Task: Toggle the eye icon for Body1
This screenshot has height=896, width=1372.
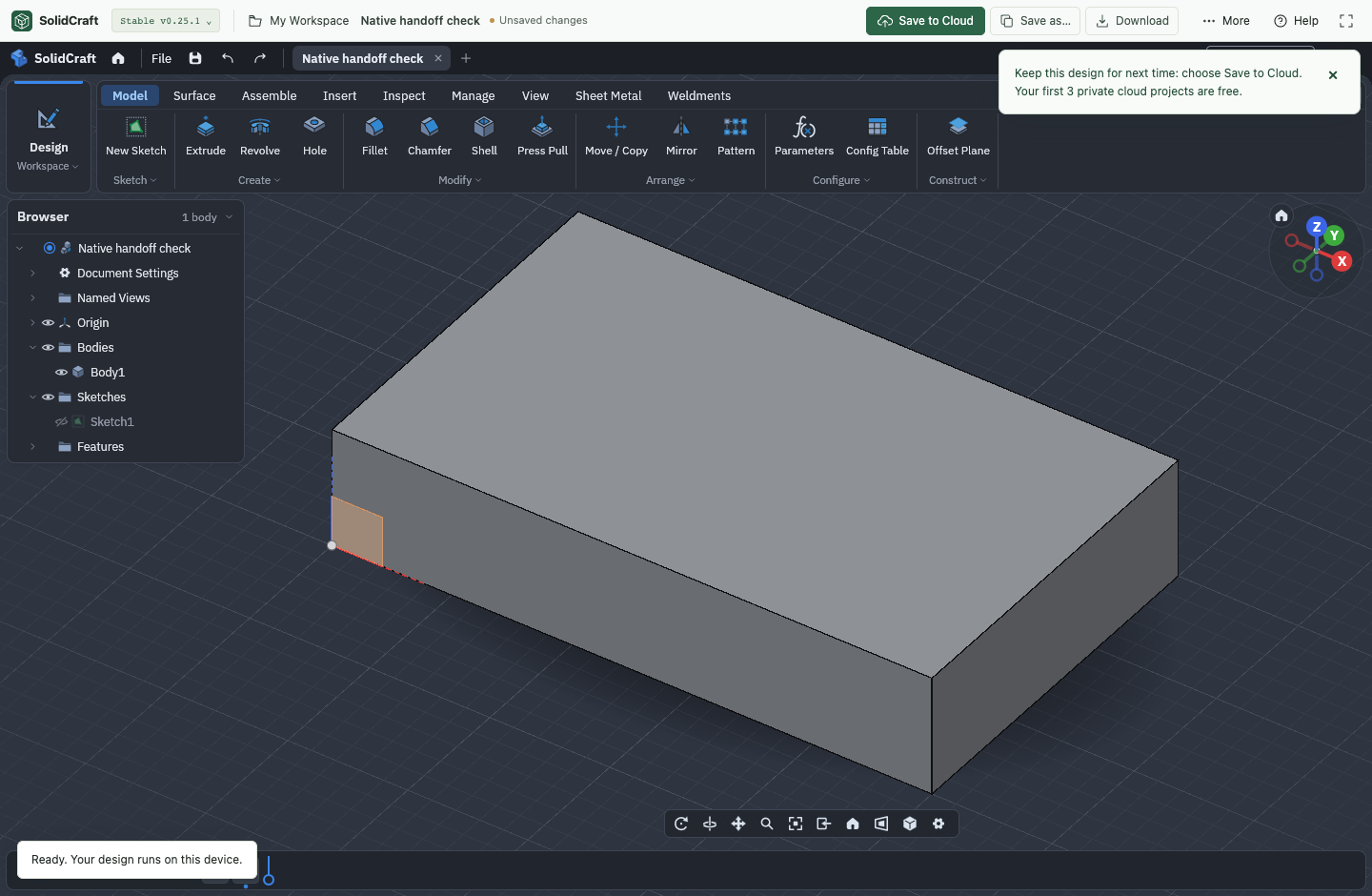Action: (x=61, y=373)
